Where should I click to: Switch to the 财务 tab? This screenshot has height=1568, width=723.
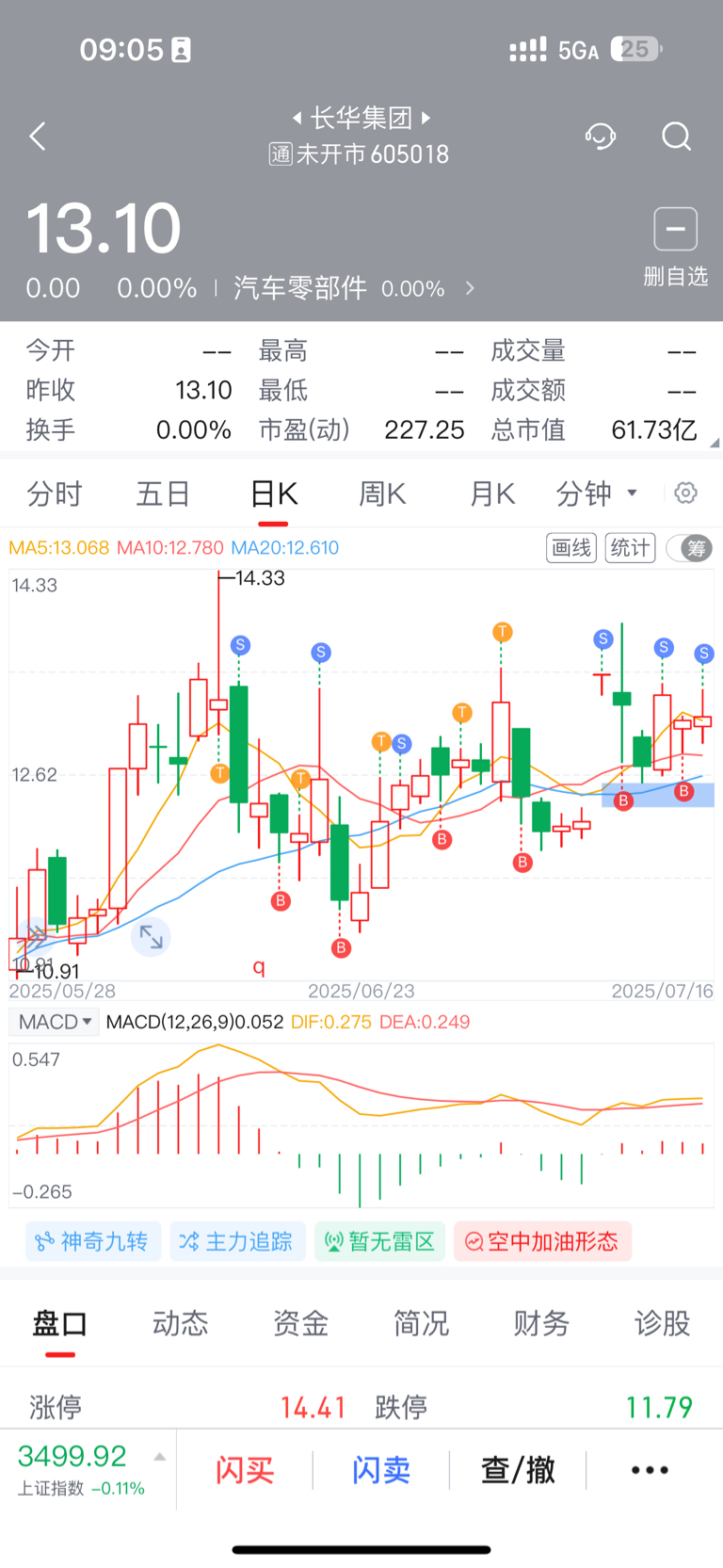pyautogui.click(x=542, y=1324)
